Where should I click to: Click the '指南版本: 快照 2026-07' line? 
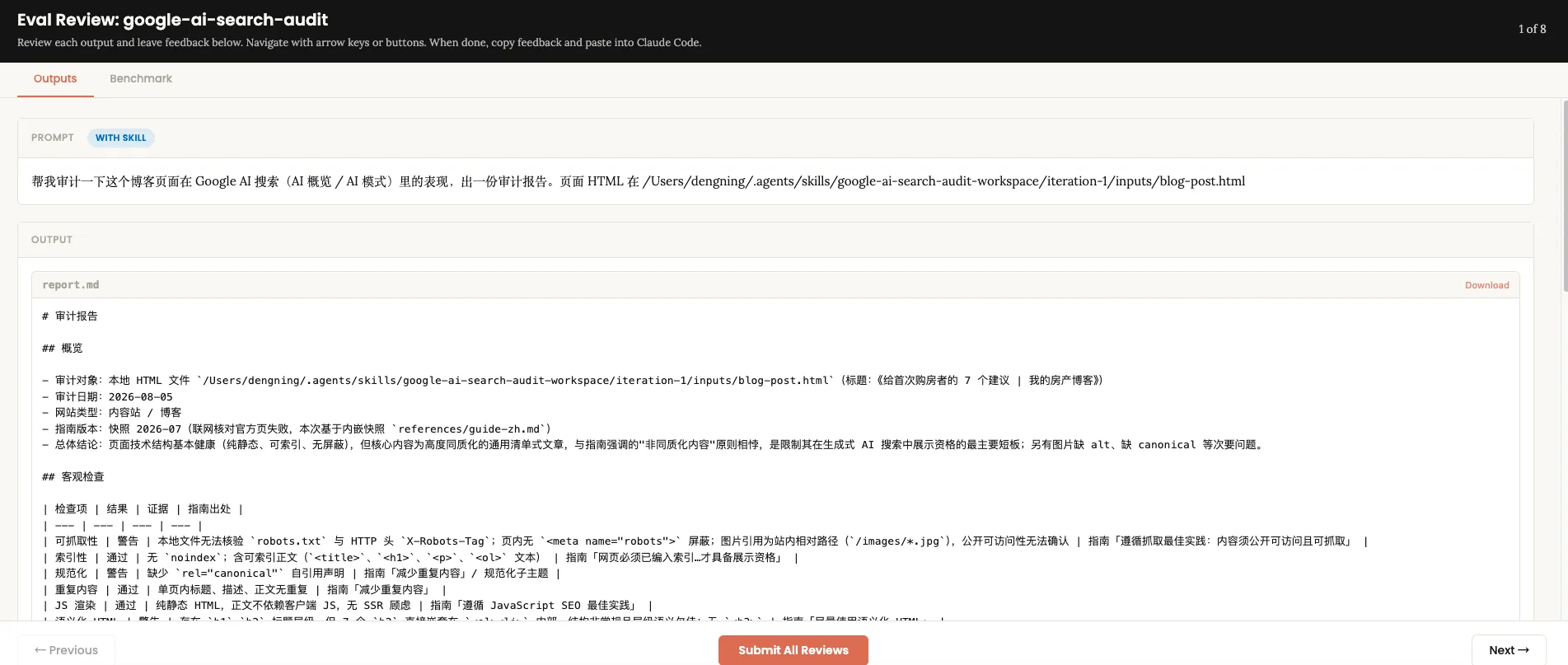[x=297, y=429]
